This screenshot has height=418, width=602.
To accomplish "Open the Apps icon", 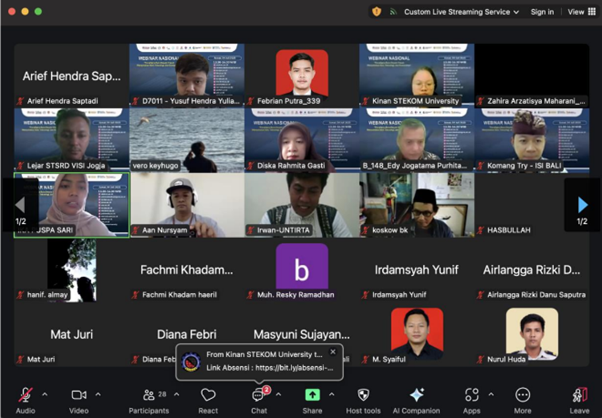I will [471, 395].
